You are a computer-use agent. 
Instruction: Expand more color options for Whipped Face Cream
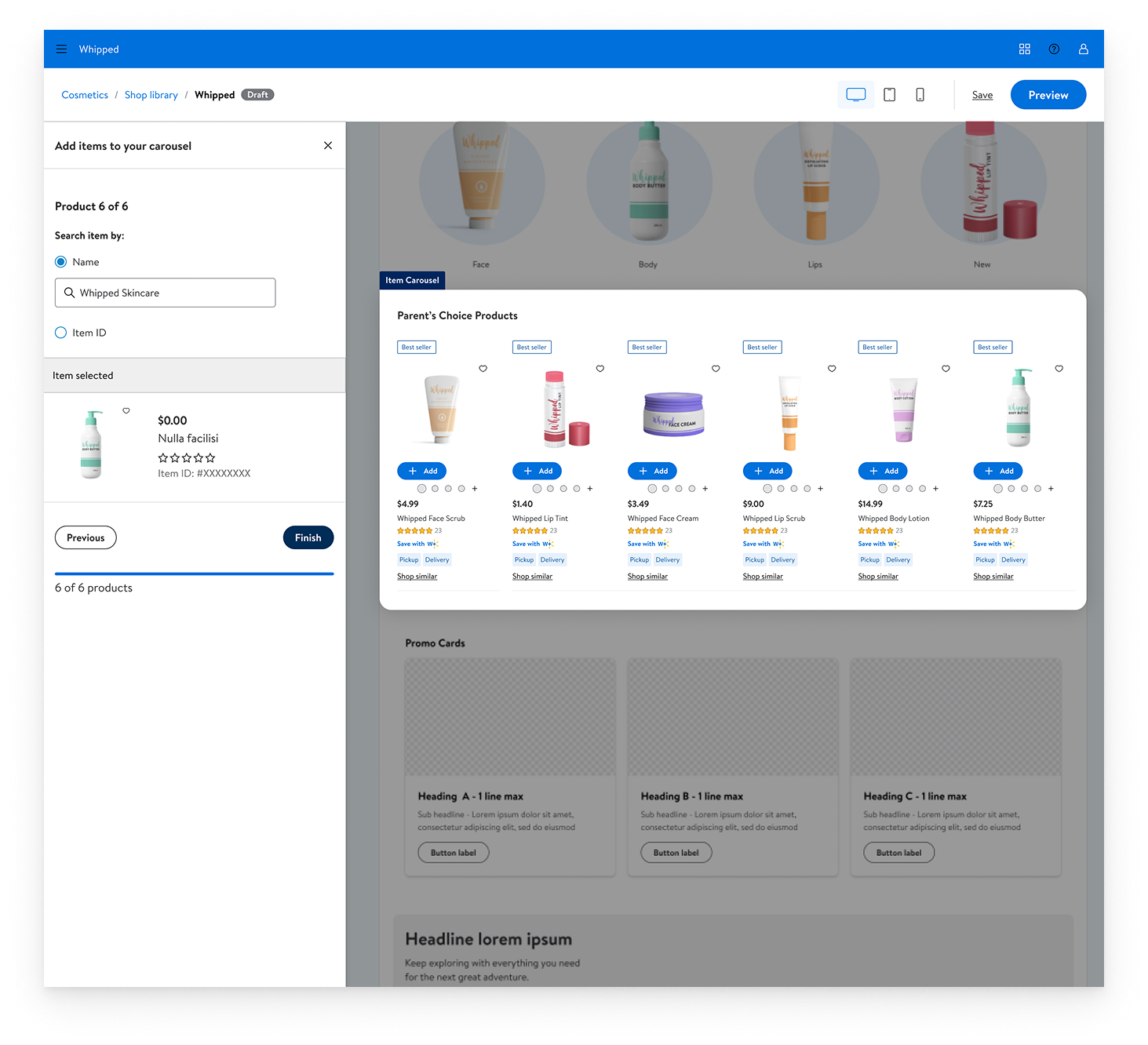(x=705, y=489)
